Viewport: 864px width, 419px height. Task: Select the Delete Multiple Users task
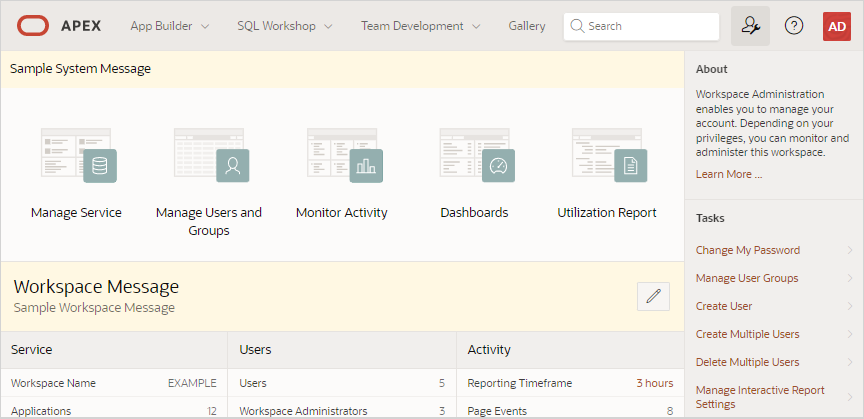(x=748, y=362)
